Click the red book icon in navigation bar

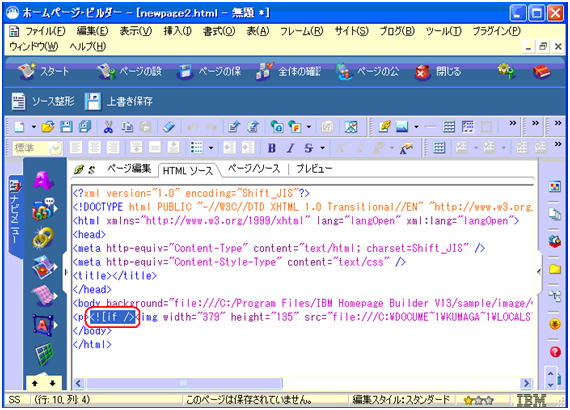(542, 71)
